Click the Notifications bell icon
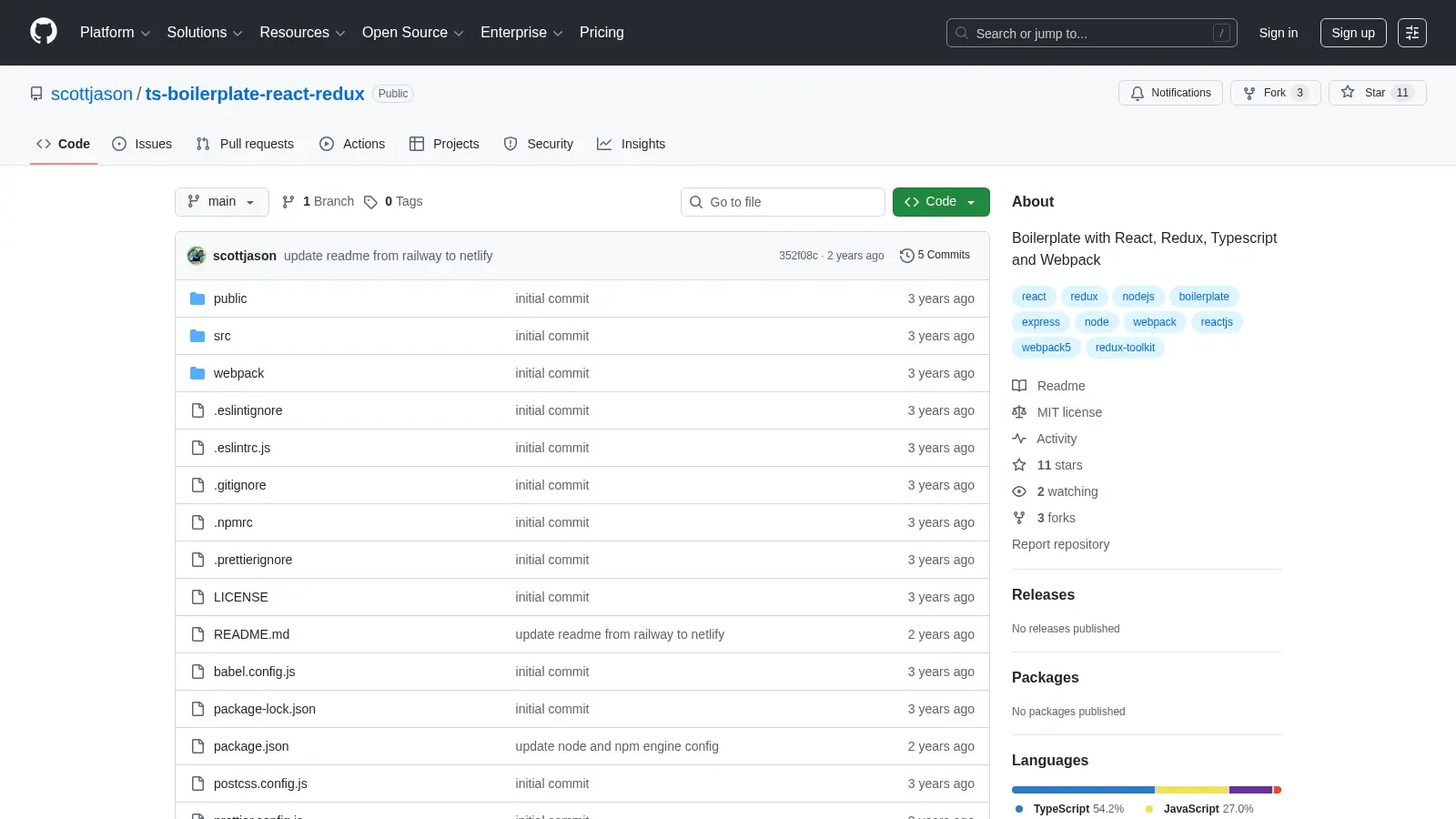Viewport: 1456px width, 819px height. (x=1137, y=93)
